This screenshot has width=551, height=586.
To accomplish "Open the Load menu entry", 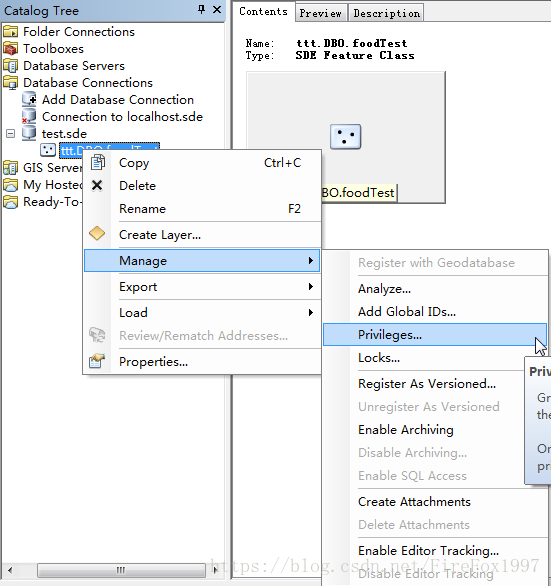I will click(202, 312).
